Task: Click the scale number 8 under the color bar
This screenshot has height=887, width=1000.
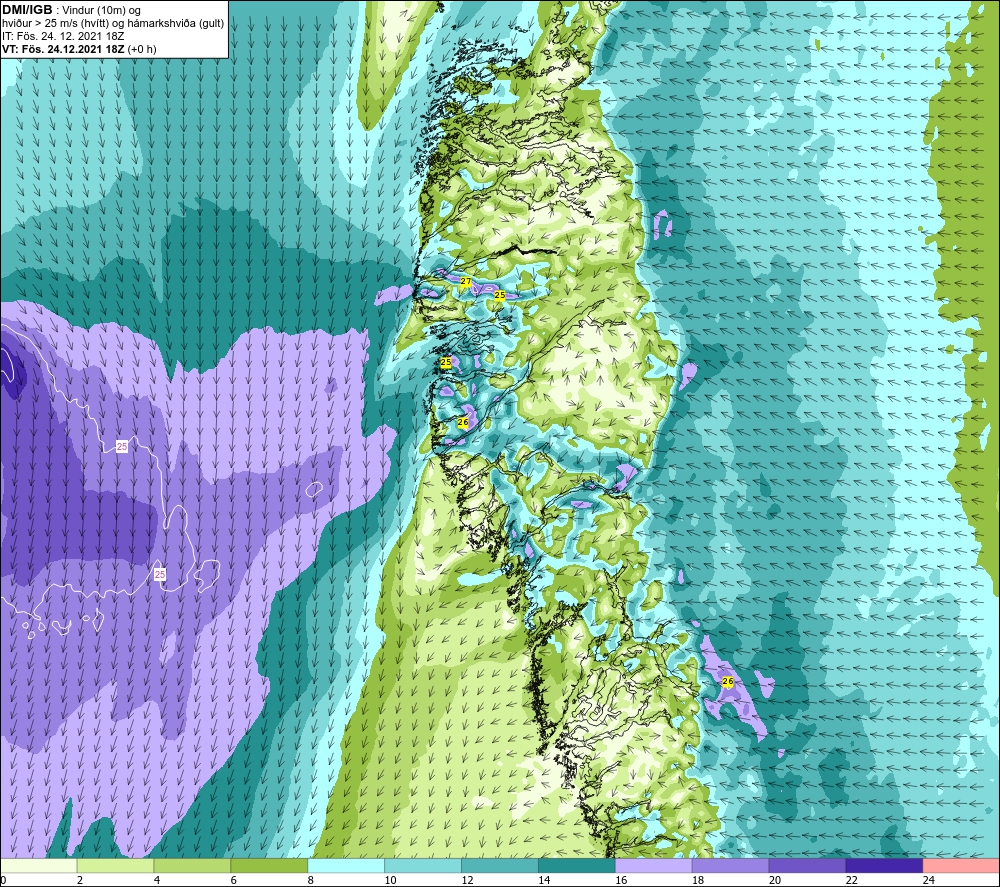Action: 311,880
